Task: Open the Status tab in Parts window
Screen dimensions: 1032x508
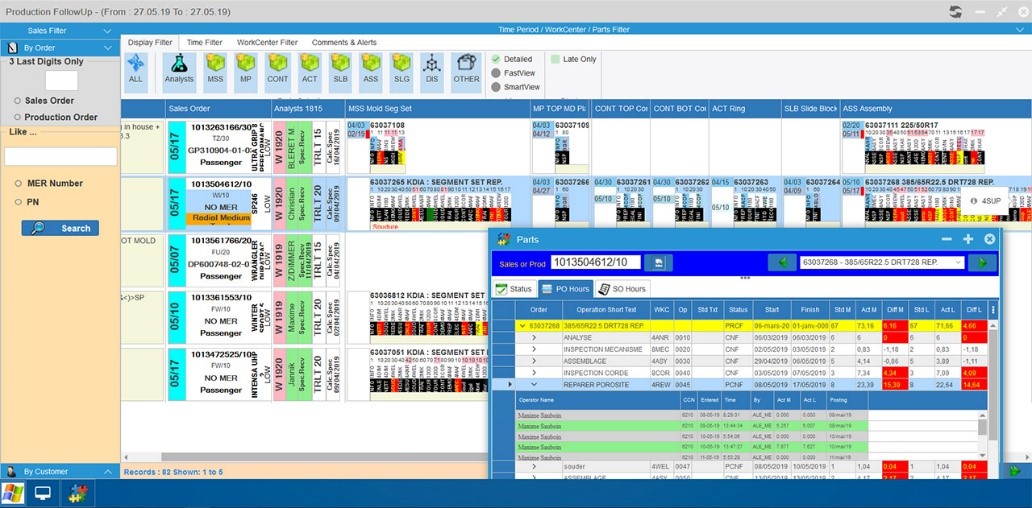Action: point(513,289)
